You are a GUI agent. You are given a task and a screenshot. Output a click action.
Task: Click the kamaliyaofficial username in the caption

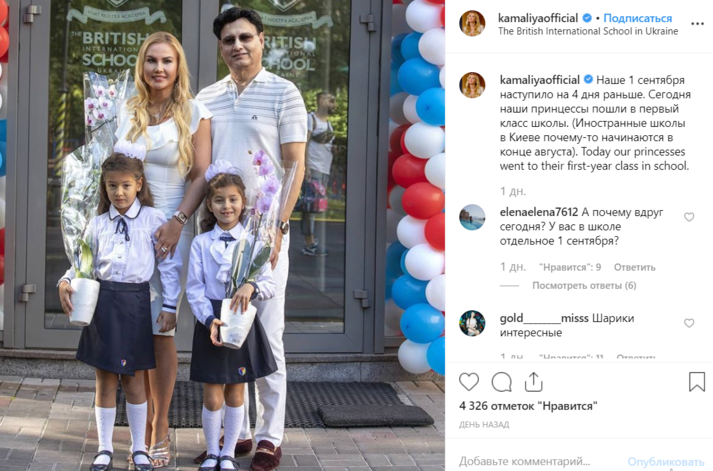539,80
